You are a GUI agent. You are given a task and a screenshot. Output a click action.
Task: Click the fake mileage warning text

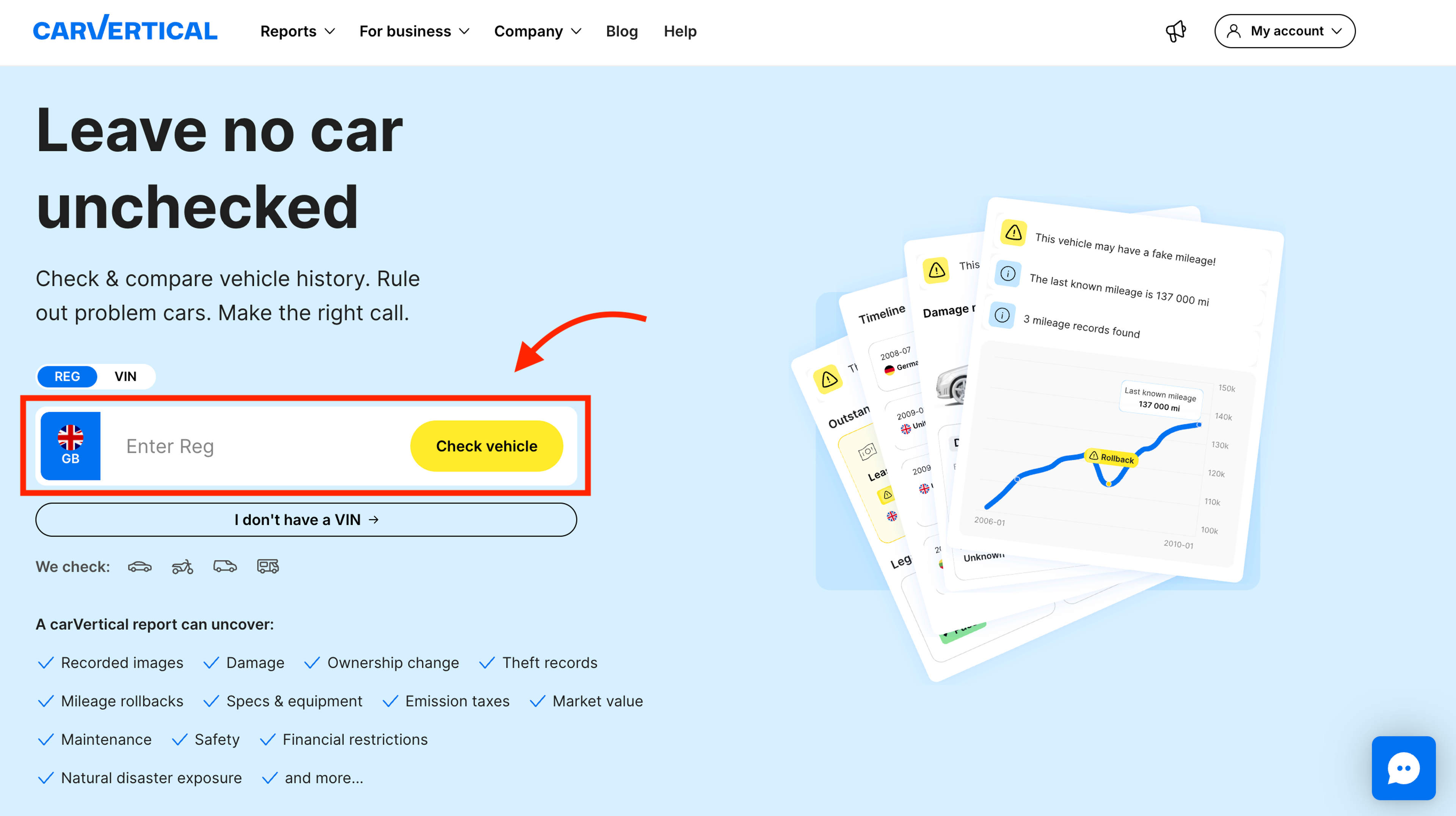coord(1125,249)
